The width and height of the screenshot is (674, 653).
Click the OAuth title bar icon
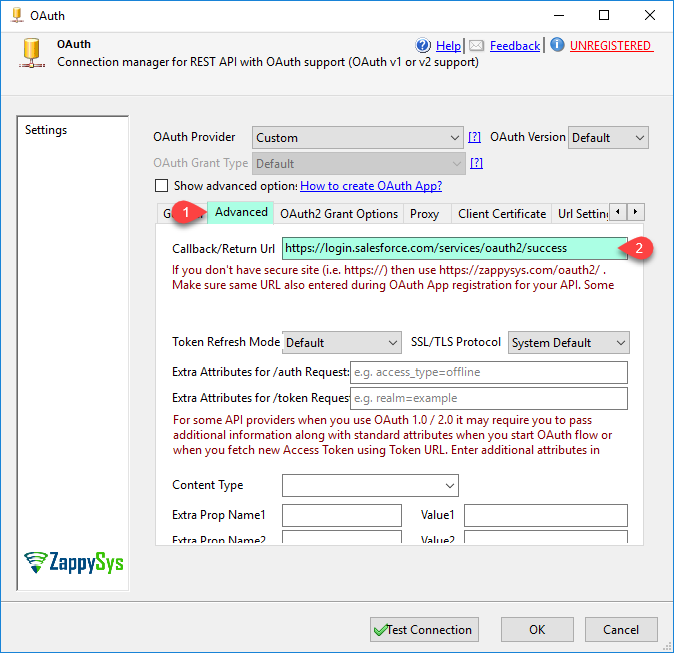pyautogui.click(x=17, y=15)
